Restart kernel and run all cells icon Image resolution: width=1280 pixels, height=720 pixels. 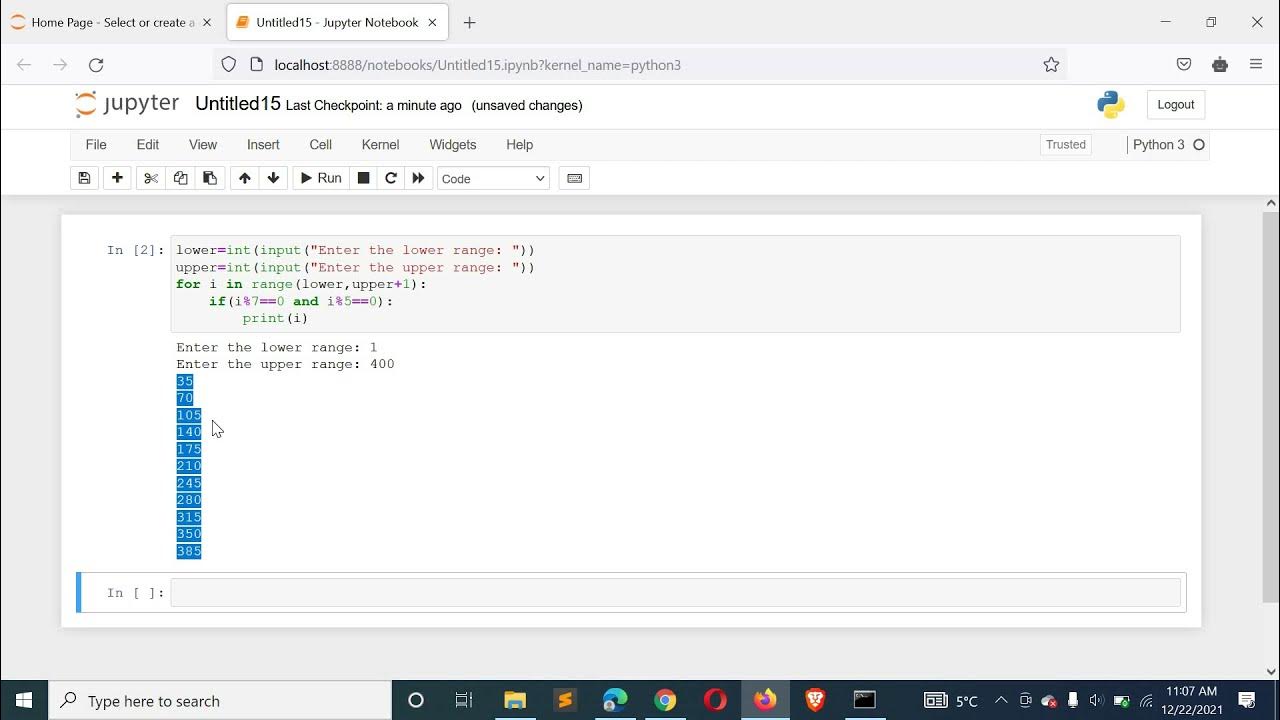coord(419,178)
